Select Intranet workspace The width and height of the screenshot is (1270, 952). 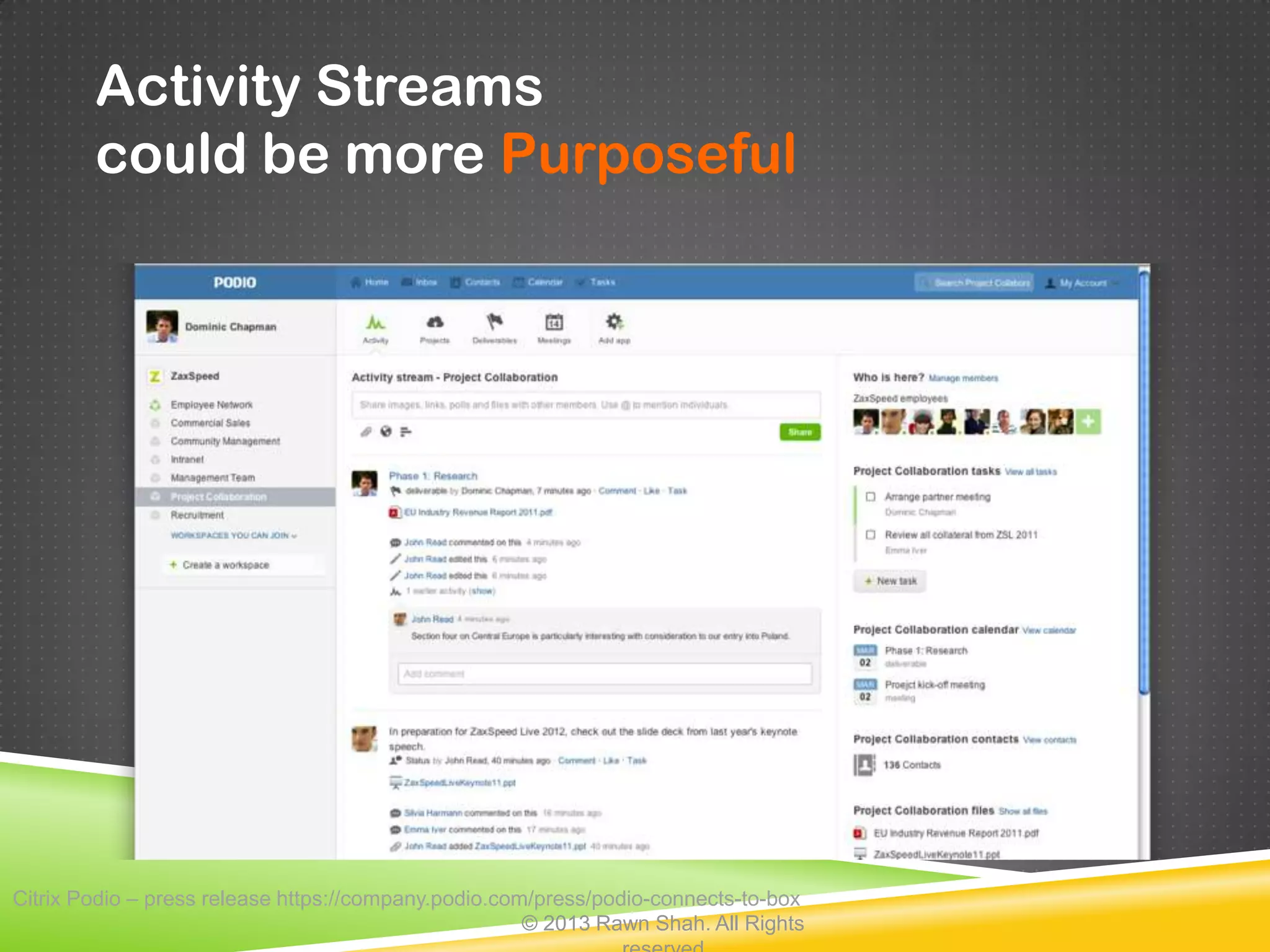coord(187,459)
